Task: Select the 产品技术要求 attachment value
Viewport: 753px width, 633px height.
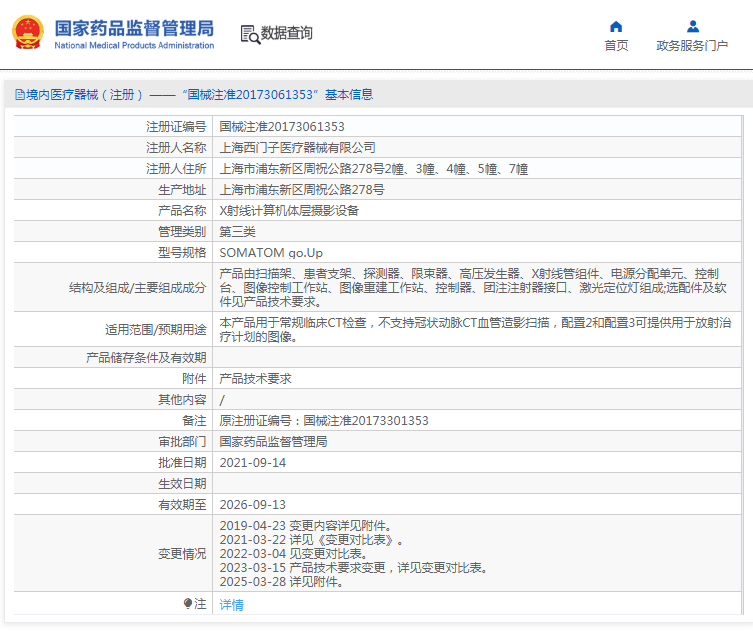Action: tap(255, 379)
